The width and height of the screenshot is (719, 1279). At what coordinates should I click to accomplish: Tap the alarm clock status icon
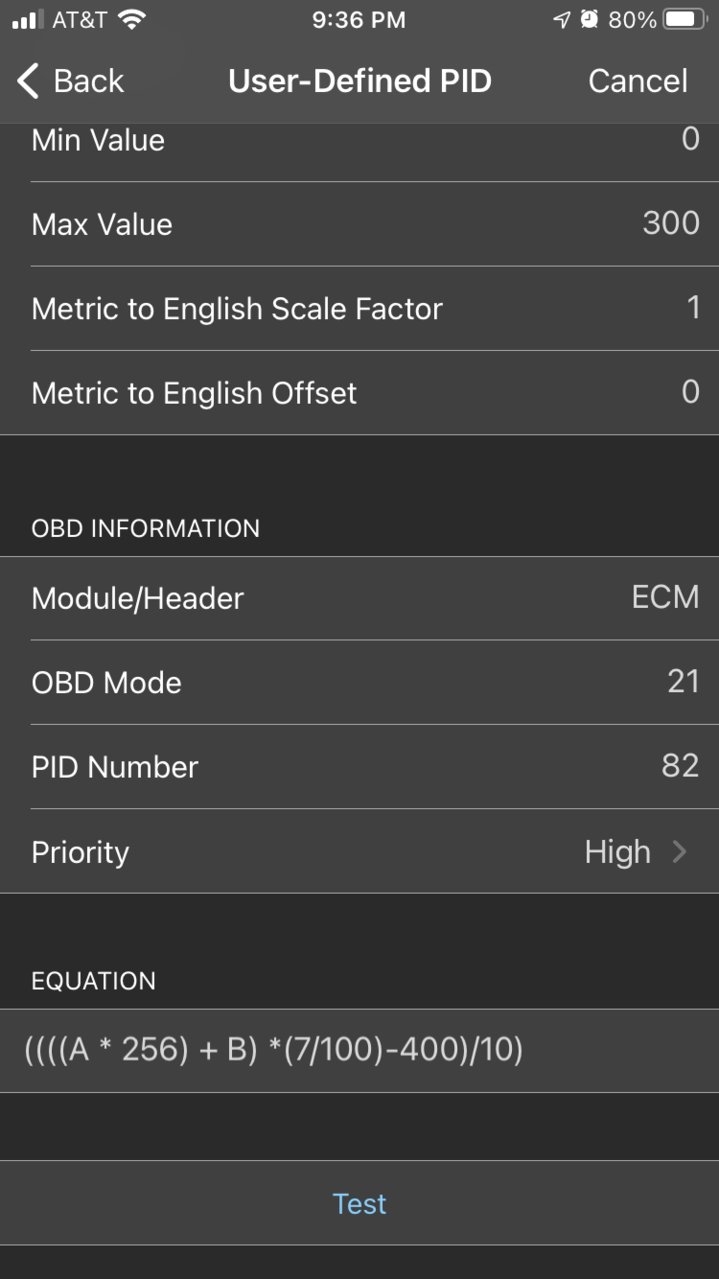(590, 19)
